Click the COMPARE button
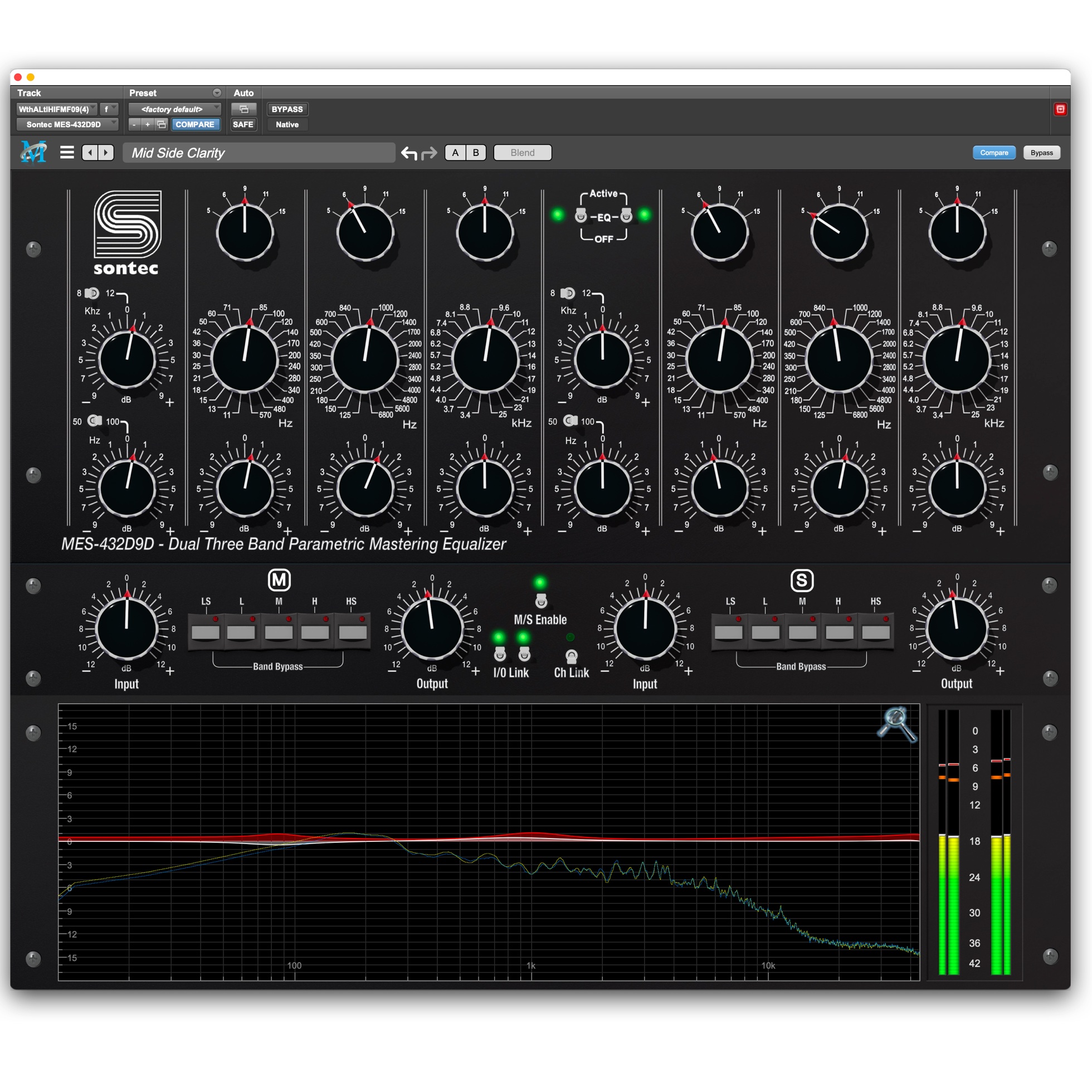 [196, 124]
